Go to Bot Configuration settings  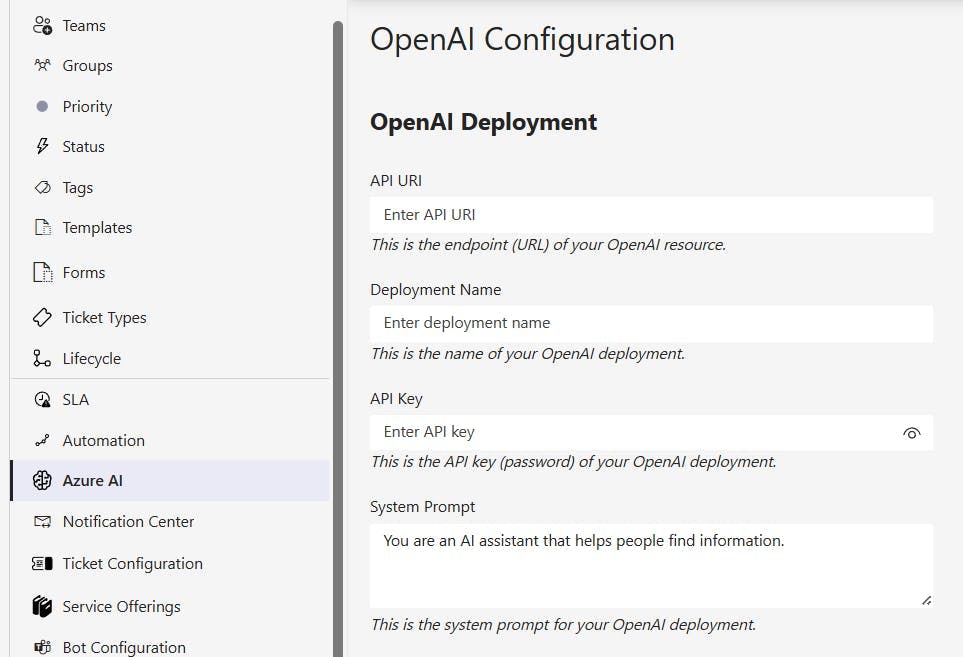[124, 648]
